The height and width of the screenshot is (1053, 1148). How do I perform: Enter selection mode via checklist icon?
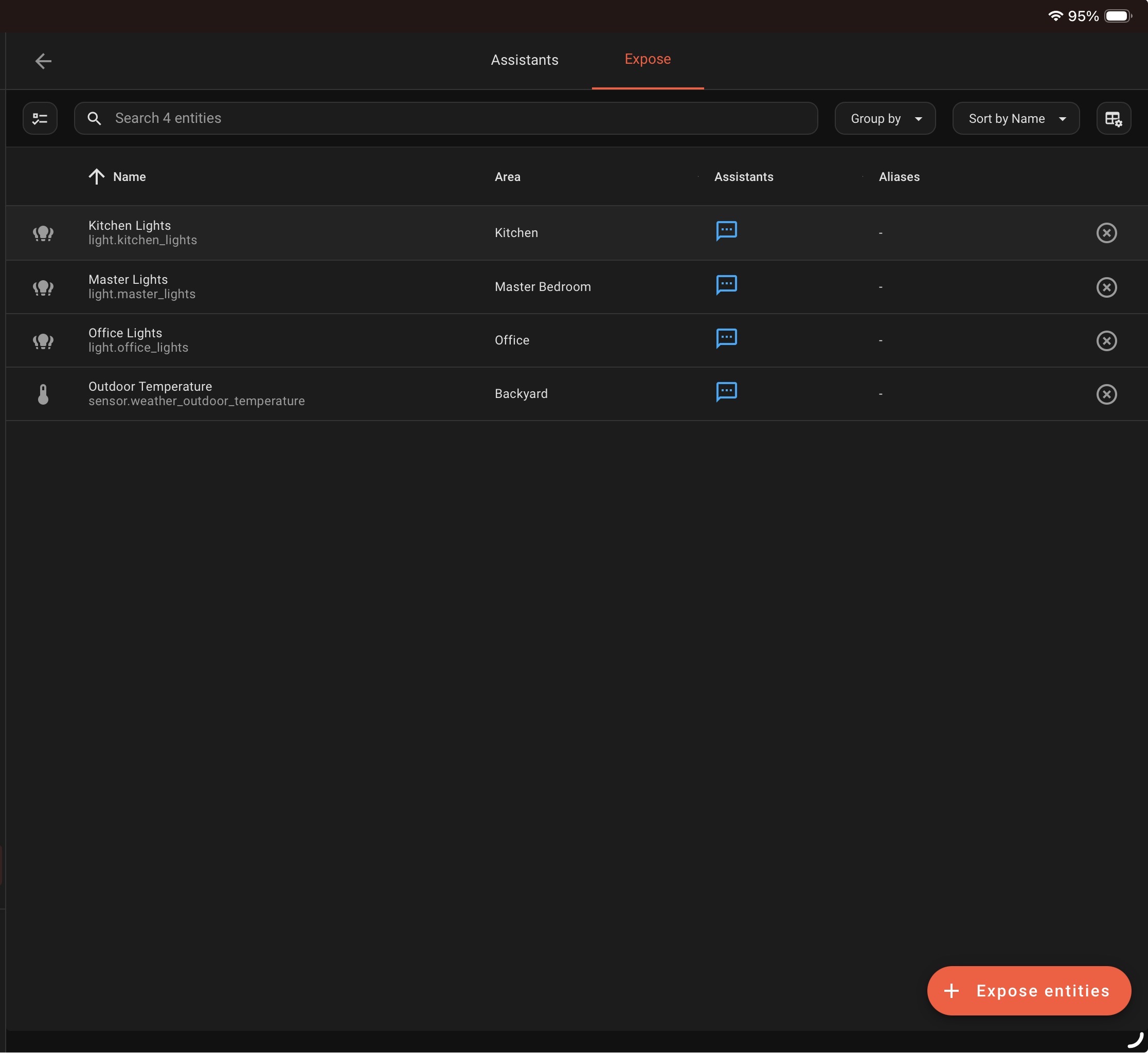click(40, 119)
